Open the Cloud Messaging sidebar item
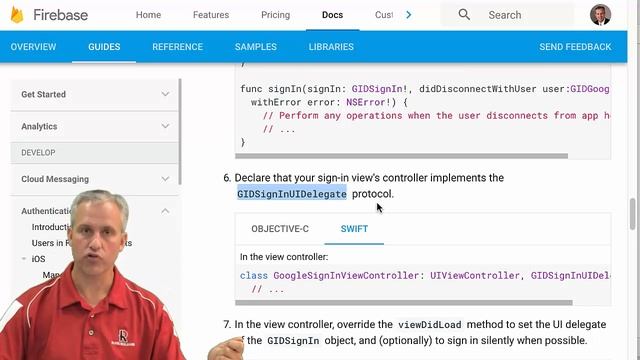The image size is (640, 360). [55, 179]
